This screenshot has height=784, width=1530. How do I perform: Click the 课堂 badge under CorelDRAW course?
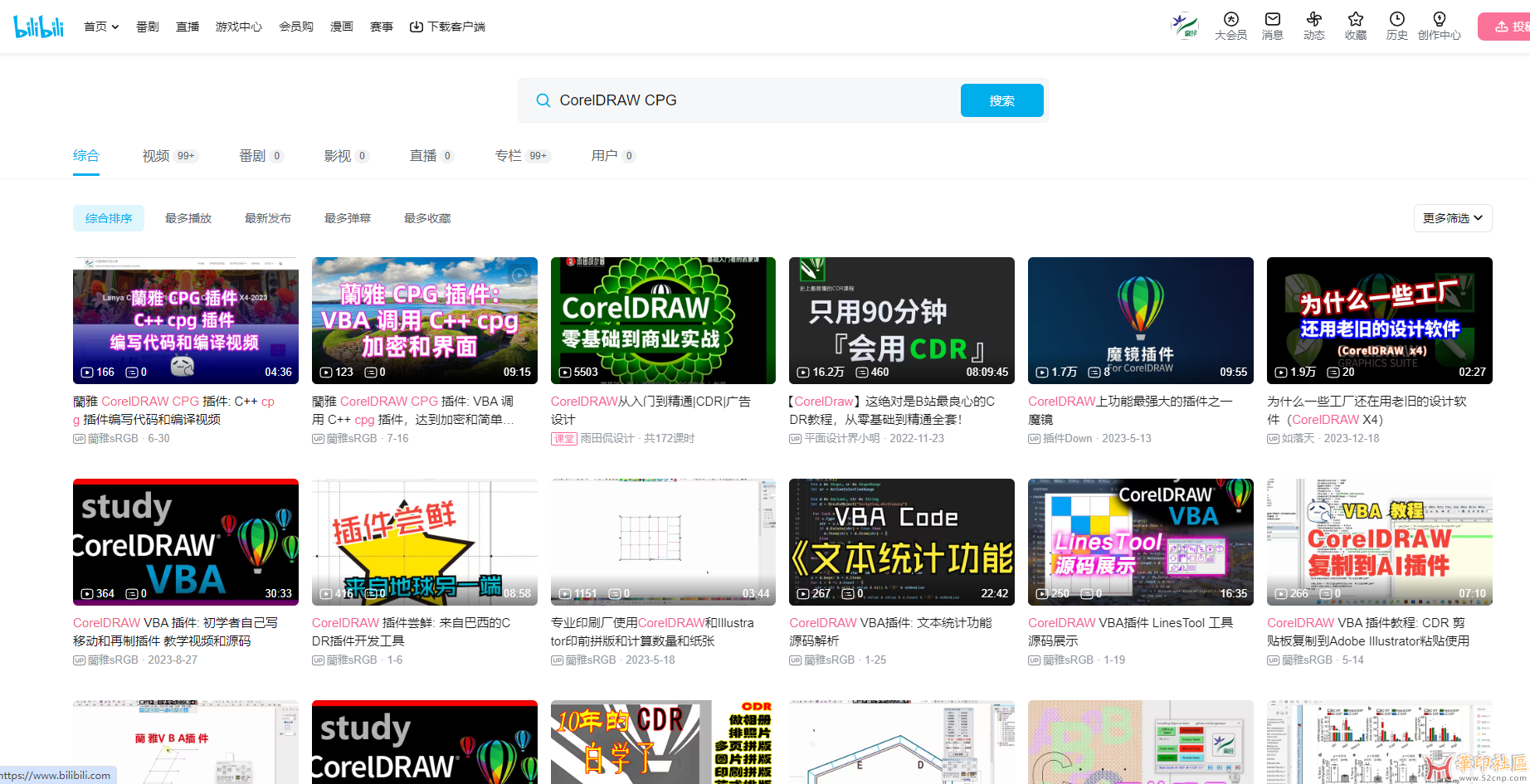tap(564, 438)
